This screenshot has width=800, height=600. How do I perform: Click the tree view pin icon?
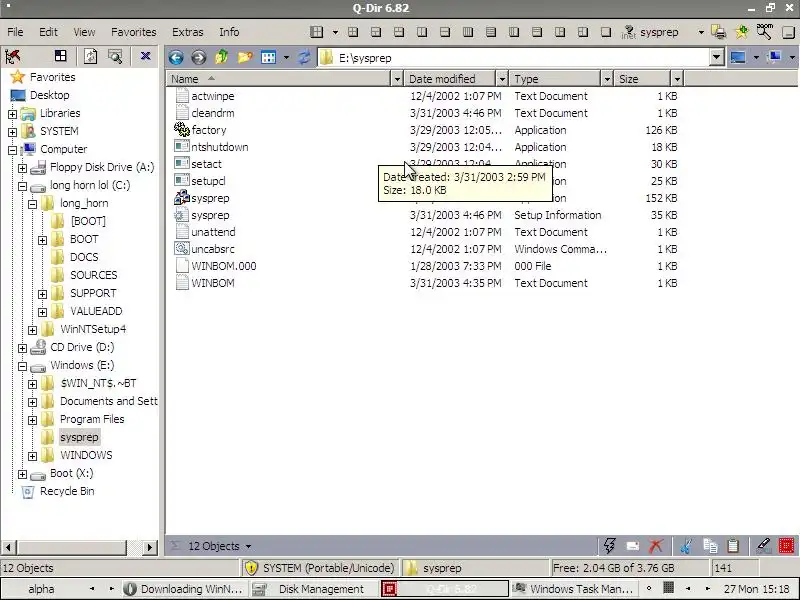12,56
